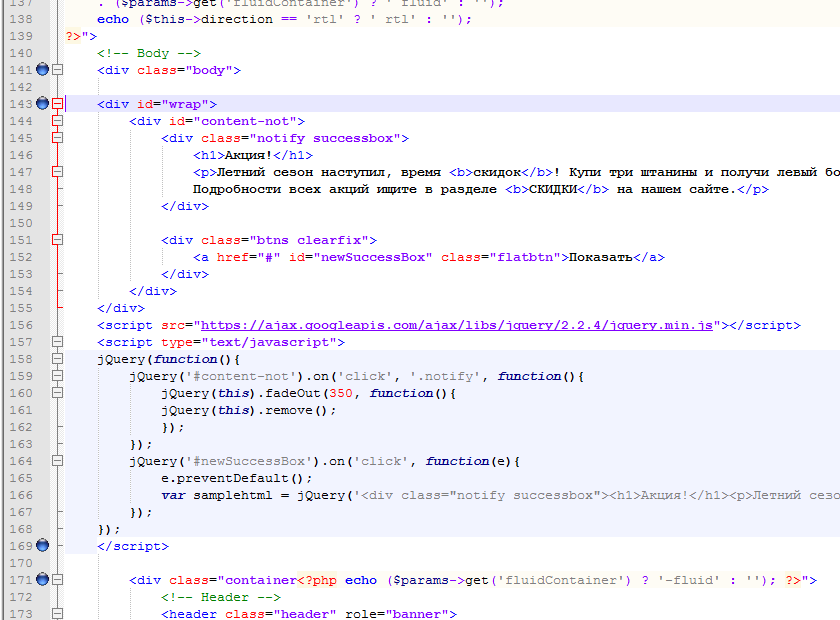This screenshot has height=620, width=840.
Task: Click line number 166 in the margin
Action: (21, 495)
